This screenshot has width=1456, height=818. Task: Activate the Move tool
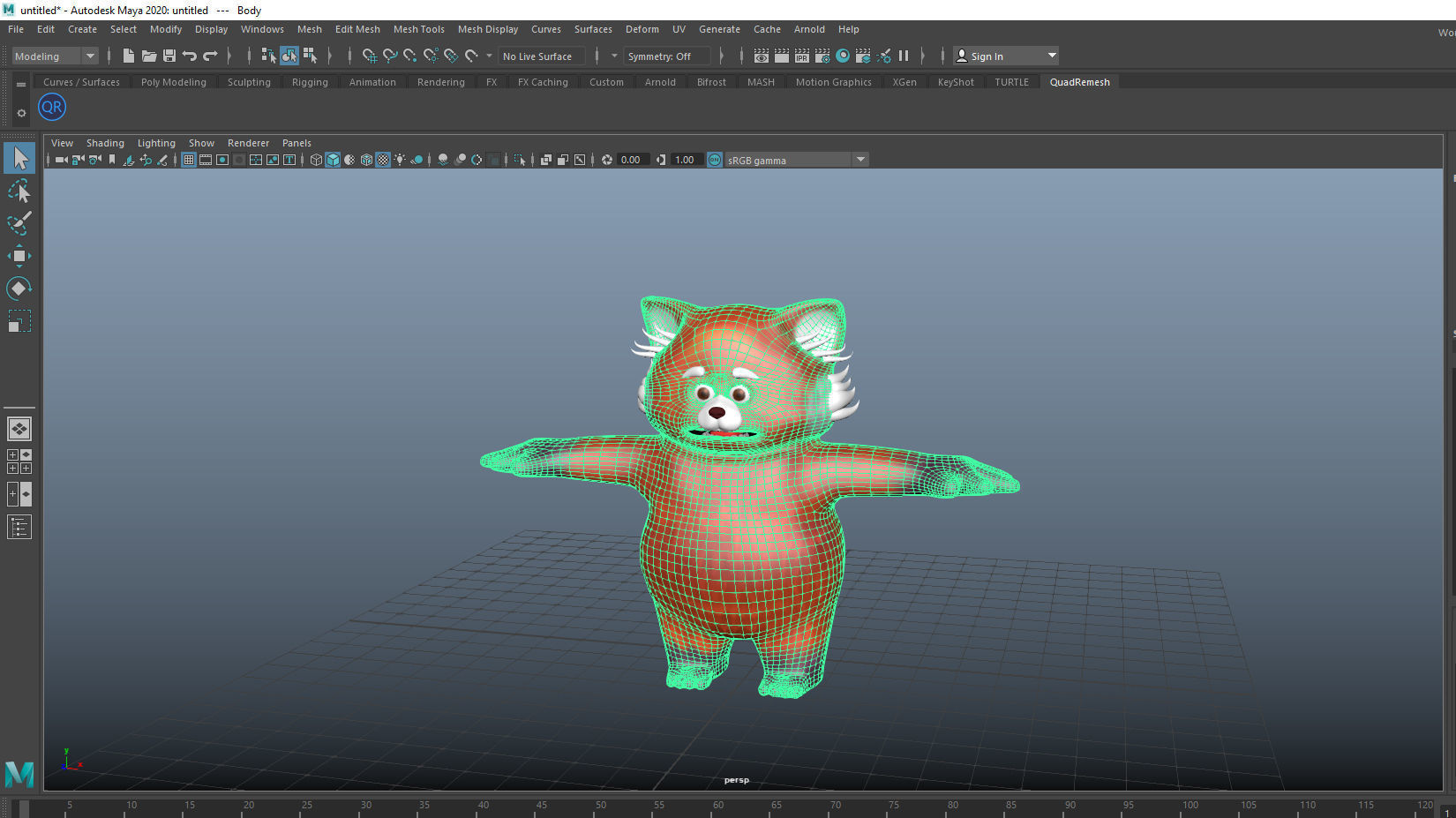point(19,256)
